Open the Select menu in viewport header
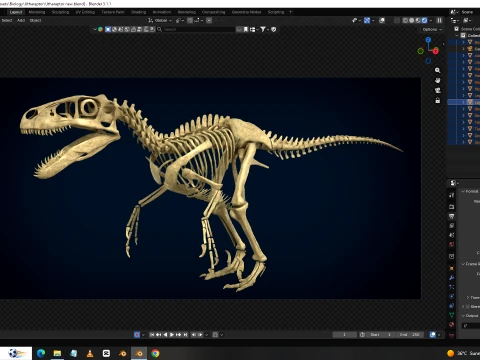The height and width of the screenshot is (360, 480). click(7, 20)
